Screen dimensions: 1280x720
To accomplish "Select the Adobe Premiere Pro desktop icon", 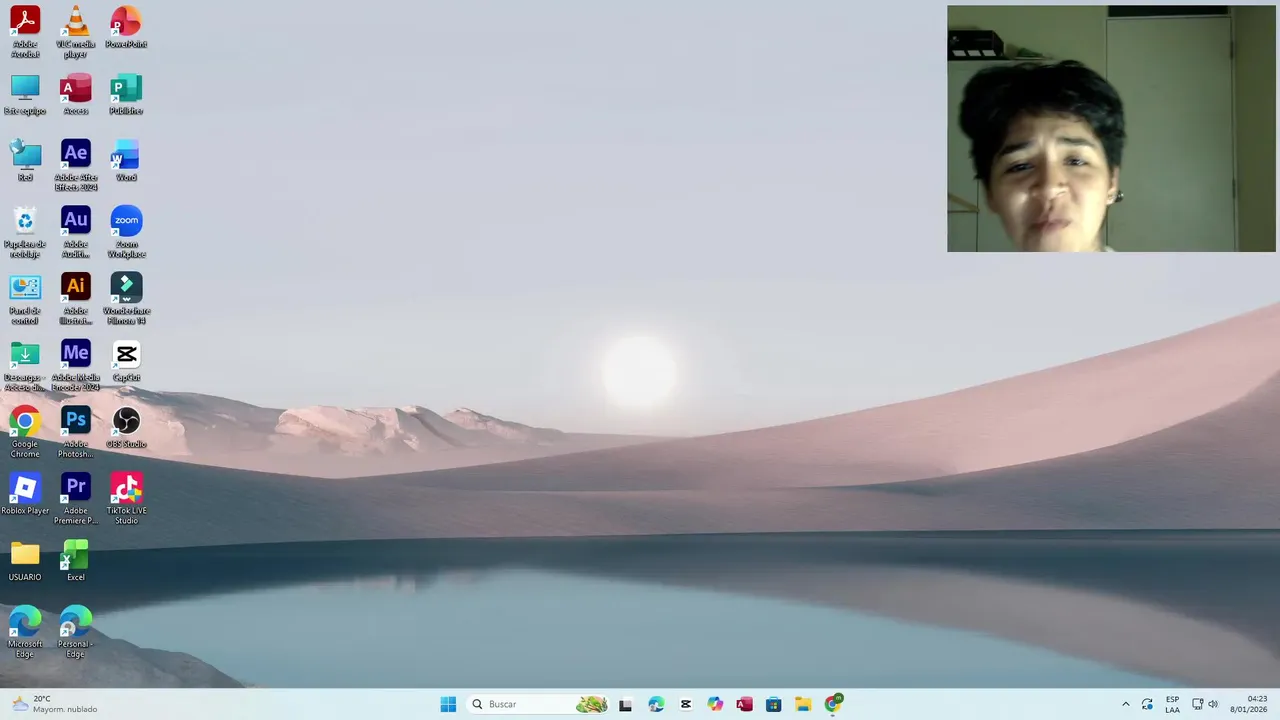I will pyautogui.click(x=76, y=498).
